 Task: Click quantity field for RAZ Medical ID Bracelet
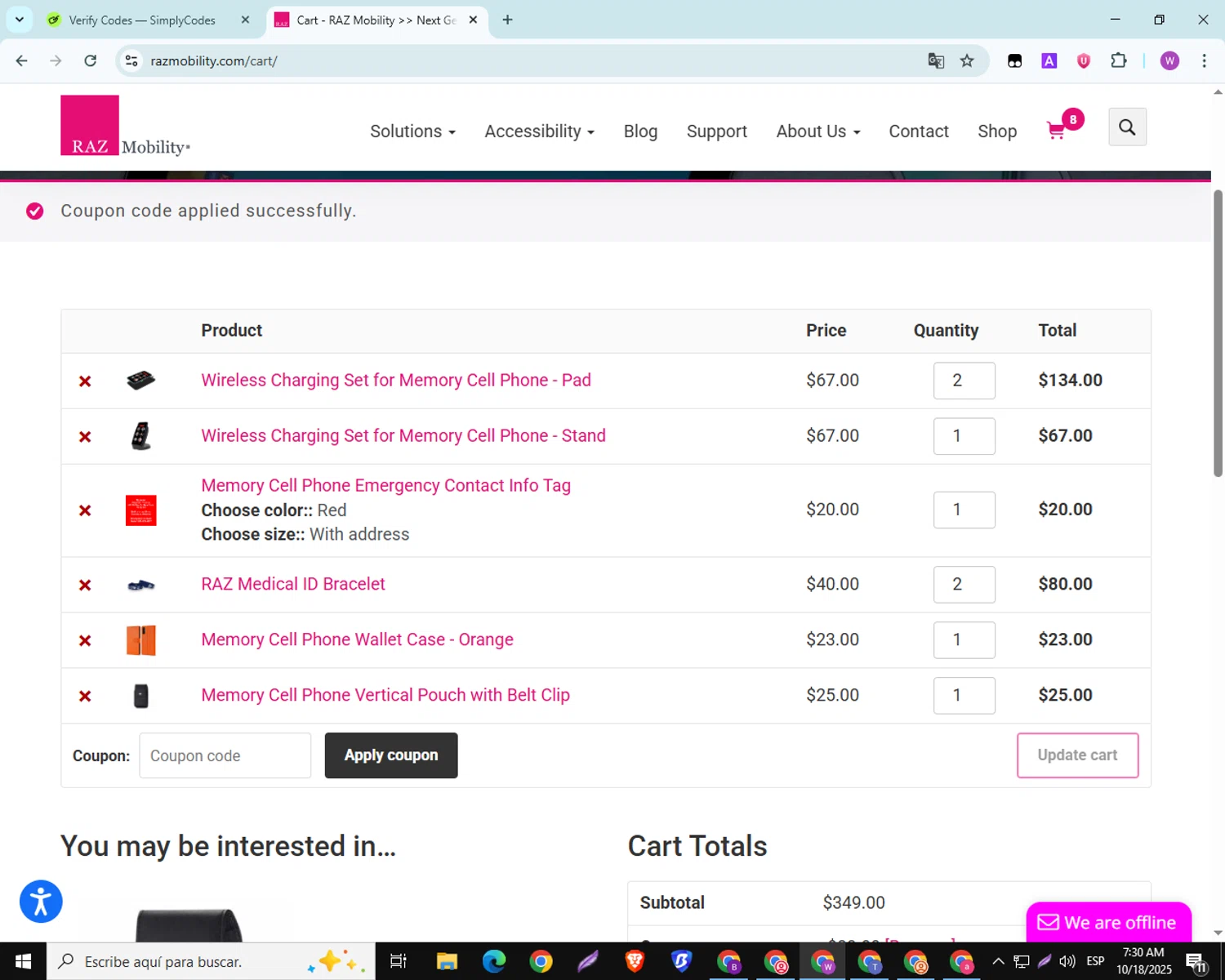[x=964, y=585]
